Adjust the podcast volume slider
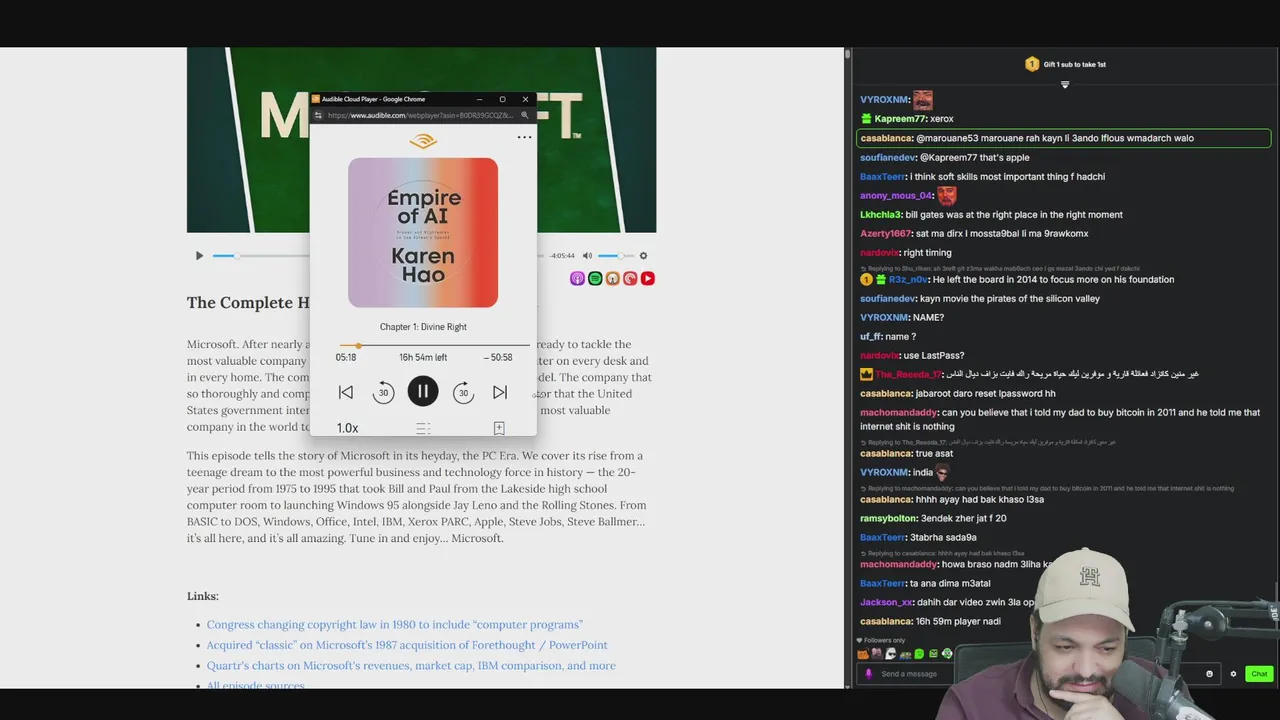 pyautogui.click(x=615, y=256)
